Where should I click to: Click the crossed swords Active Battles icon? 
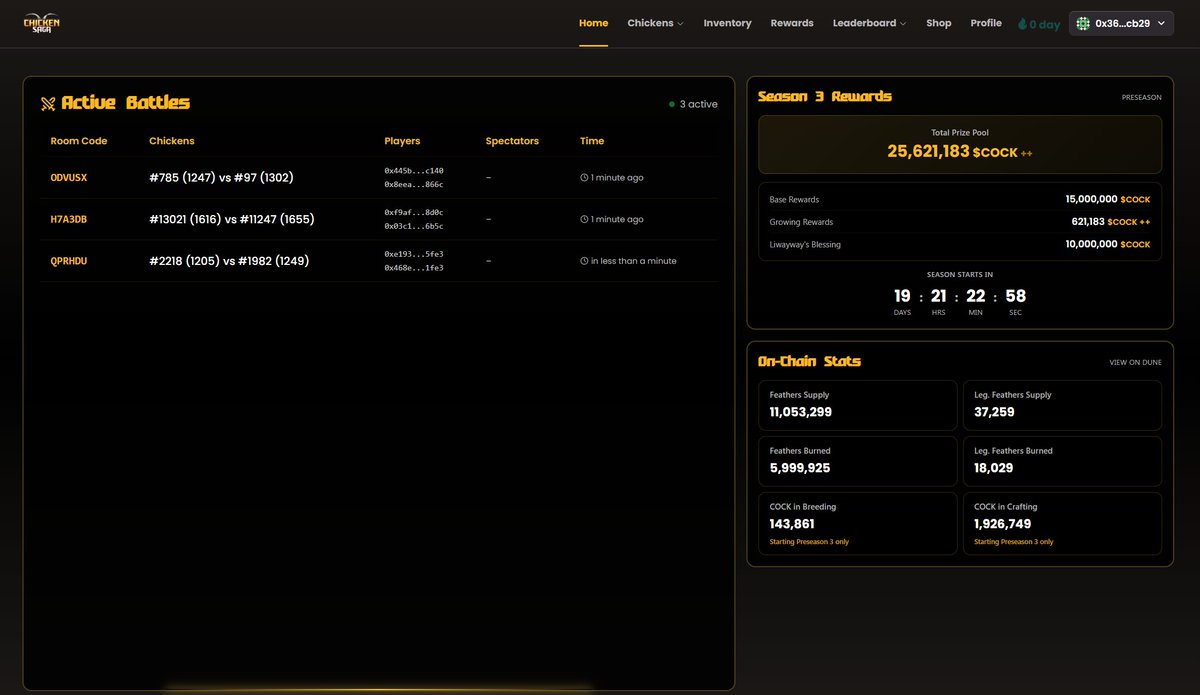[48, 103]
